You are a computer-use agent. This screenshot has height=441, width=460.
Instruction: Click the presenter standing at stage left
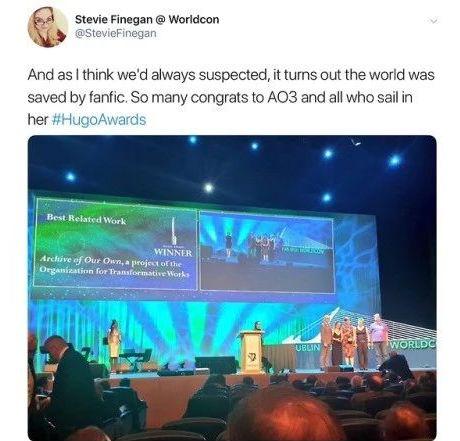tap(114, 341)
